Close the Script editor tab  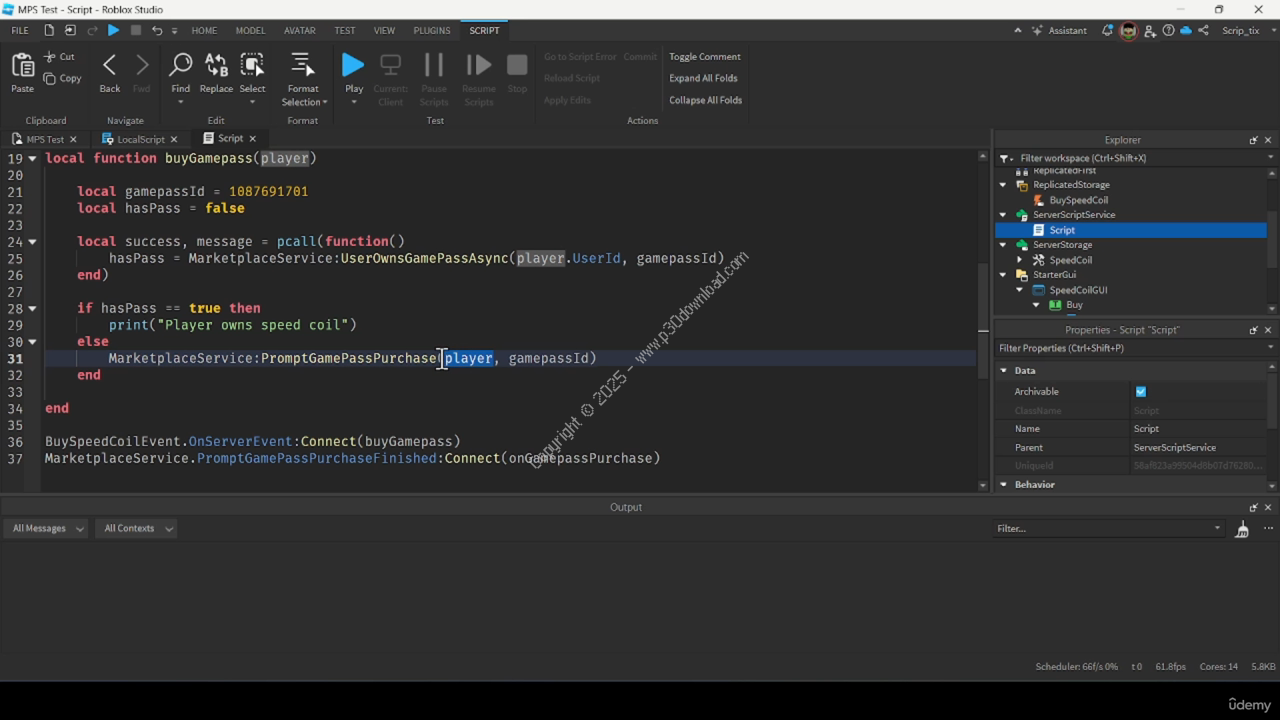coord(252,139)
